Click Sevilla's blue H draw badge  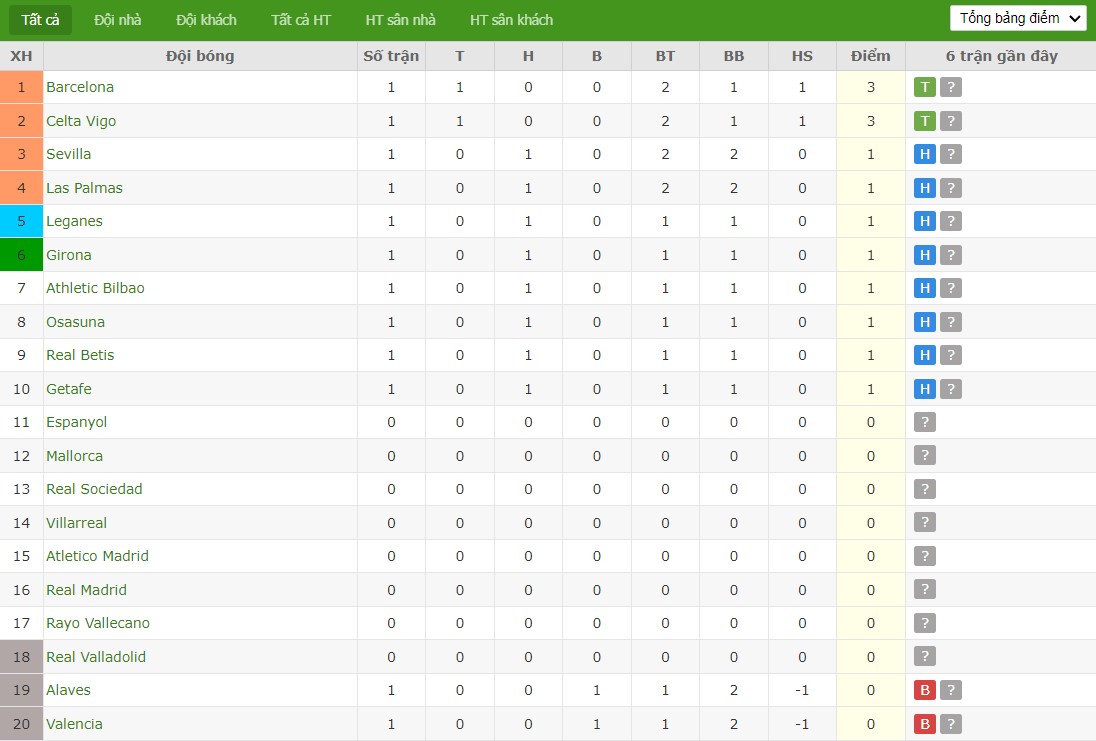click(x=925, y=154)
